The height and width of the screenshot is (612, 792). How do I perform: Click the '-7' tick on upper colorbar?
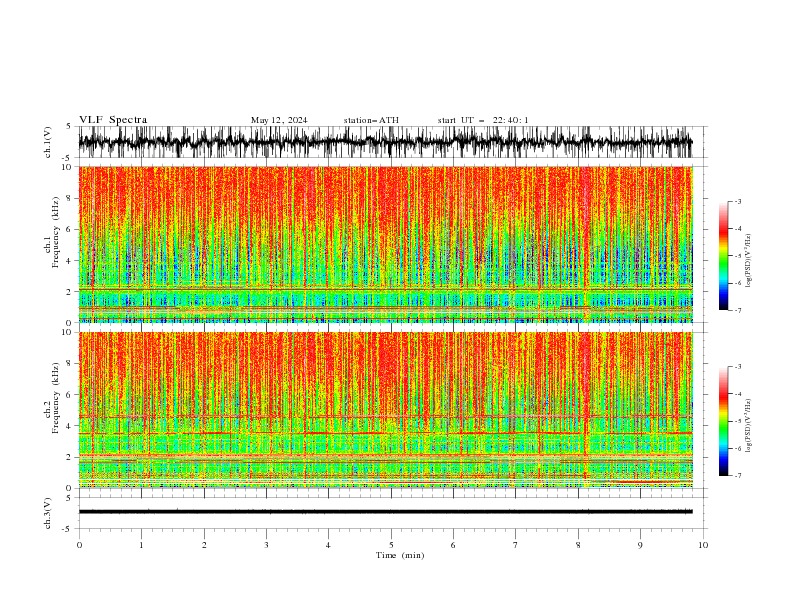(x=738, y=310)
